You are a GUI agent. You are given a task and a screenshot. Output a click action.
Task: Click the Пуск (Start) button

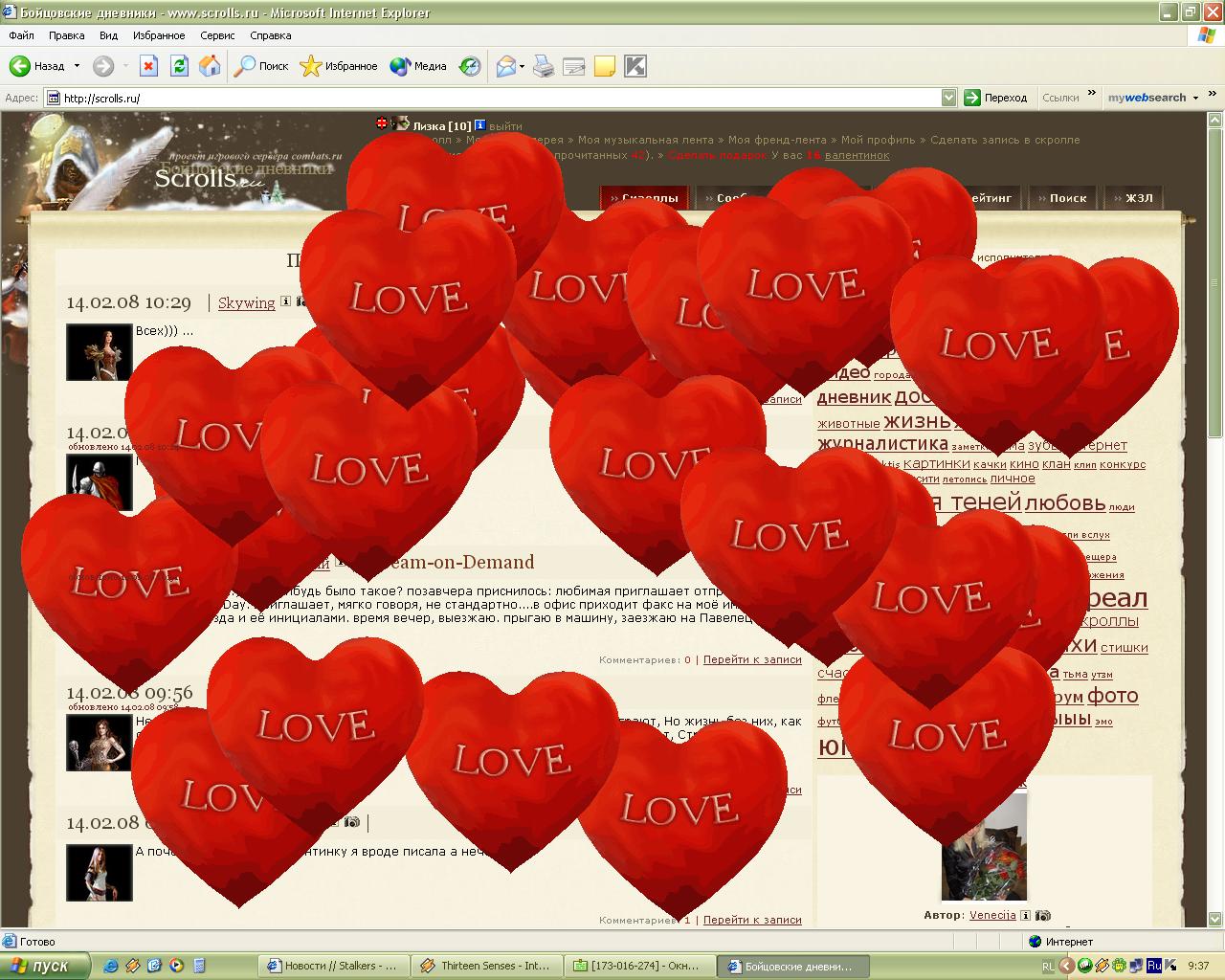click(45, 966)
